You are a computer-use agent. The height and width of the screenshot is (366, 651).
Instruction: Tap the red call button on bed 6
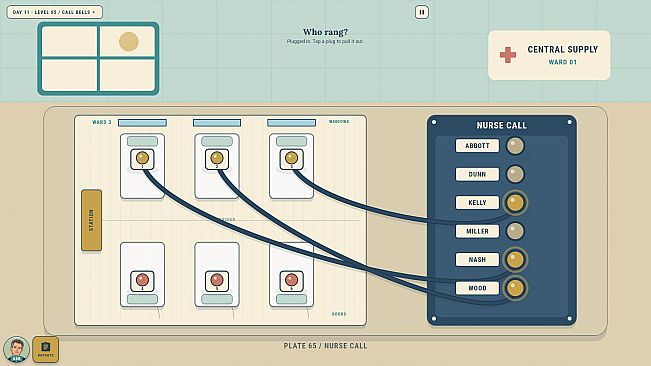tap(291, 281)
